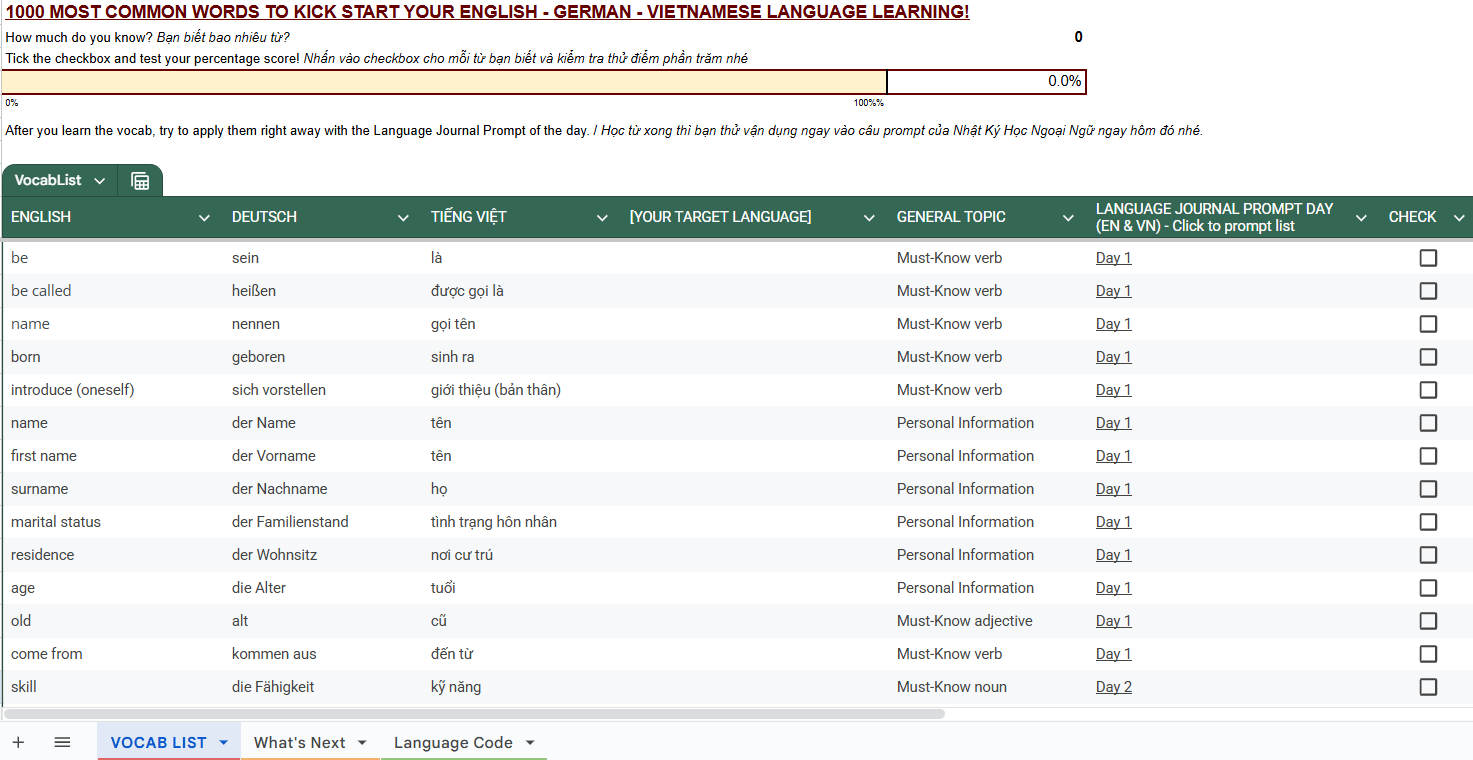Click the table view icon beside VocabList

tap(140, 181)
